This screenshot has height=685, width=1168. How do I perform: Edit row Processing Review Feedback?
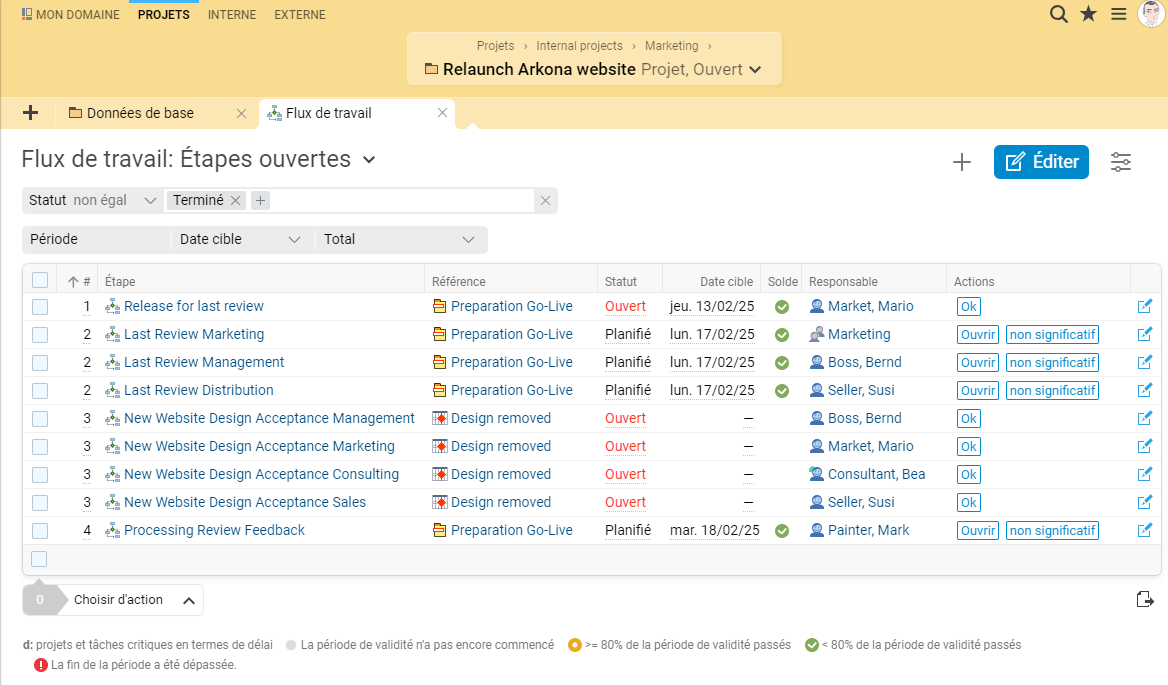point(1145,530)
